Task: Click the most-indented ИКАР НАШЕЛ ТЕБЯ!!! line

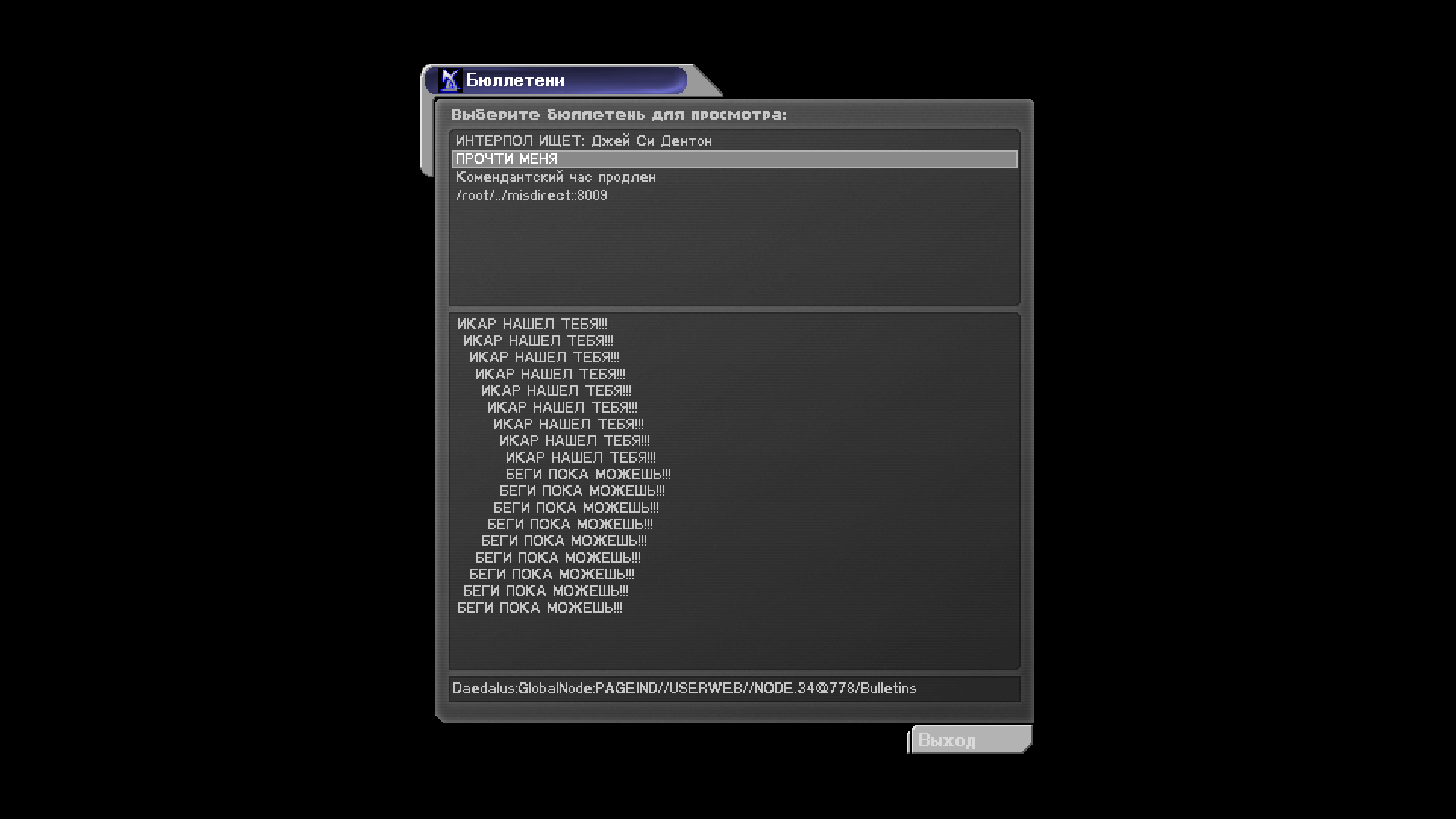Action: click(580, 458)
